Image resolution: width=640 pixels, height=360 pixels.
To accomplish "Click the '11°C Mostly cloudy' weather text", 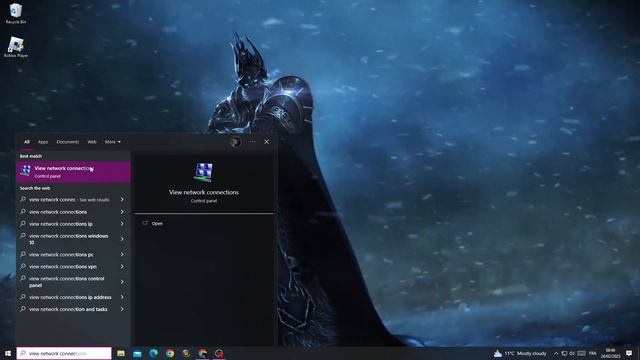I will [x=525, y=353].
